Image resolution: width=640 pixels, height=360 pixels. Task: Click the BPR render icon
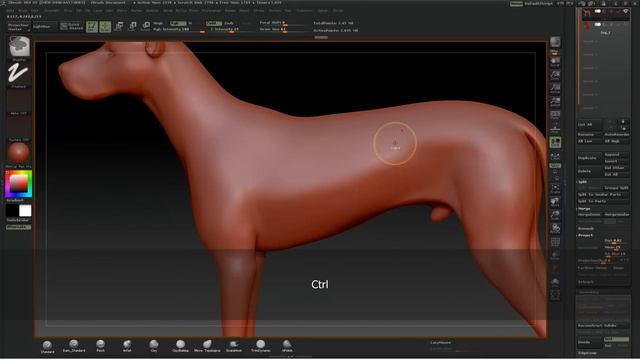[555, 43]
